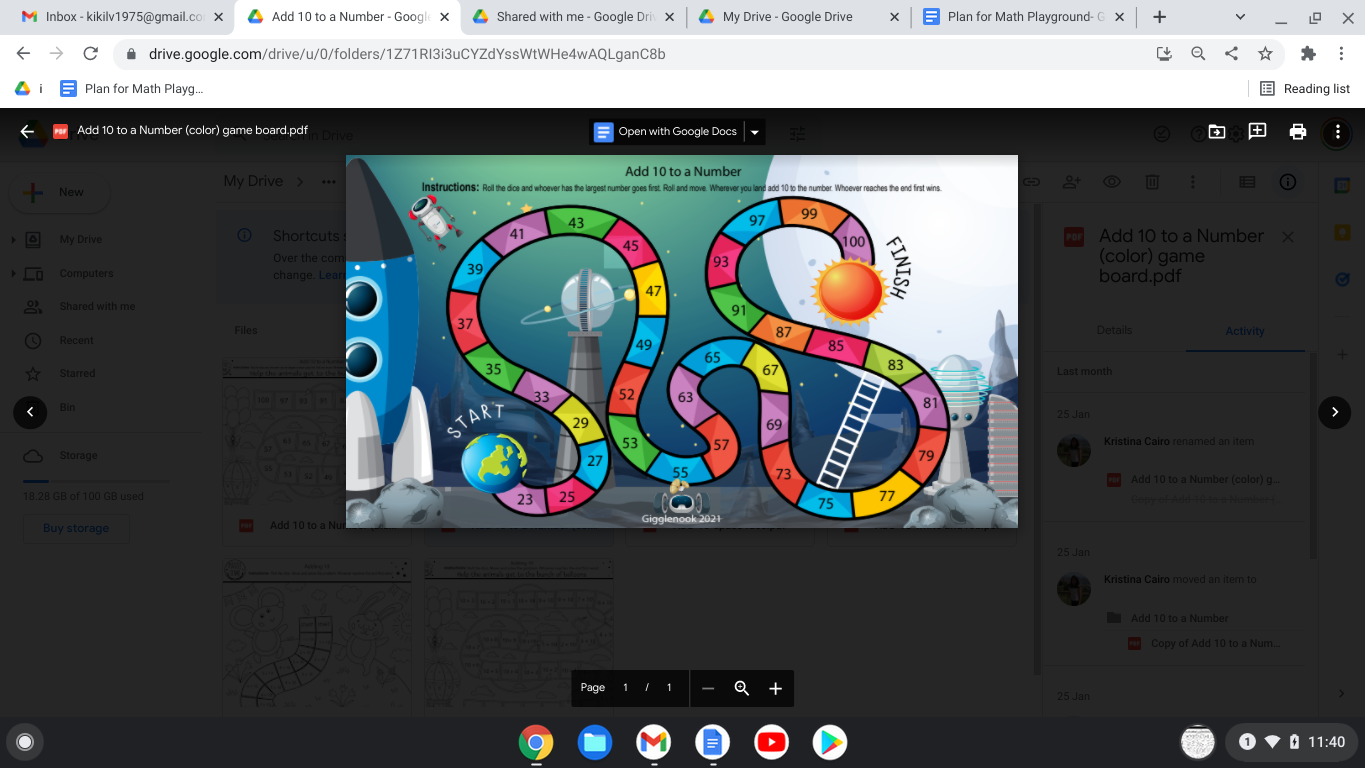
Task: Expand the Open with dropdown arrow
Action: pos(755,132)
